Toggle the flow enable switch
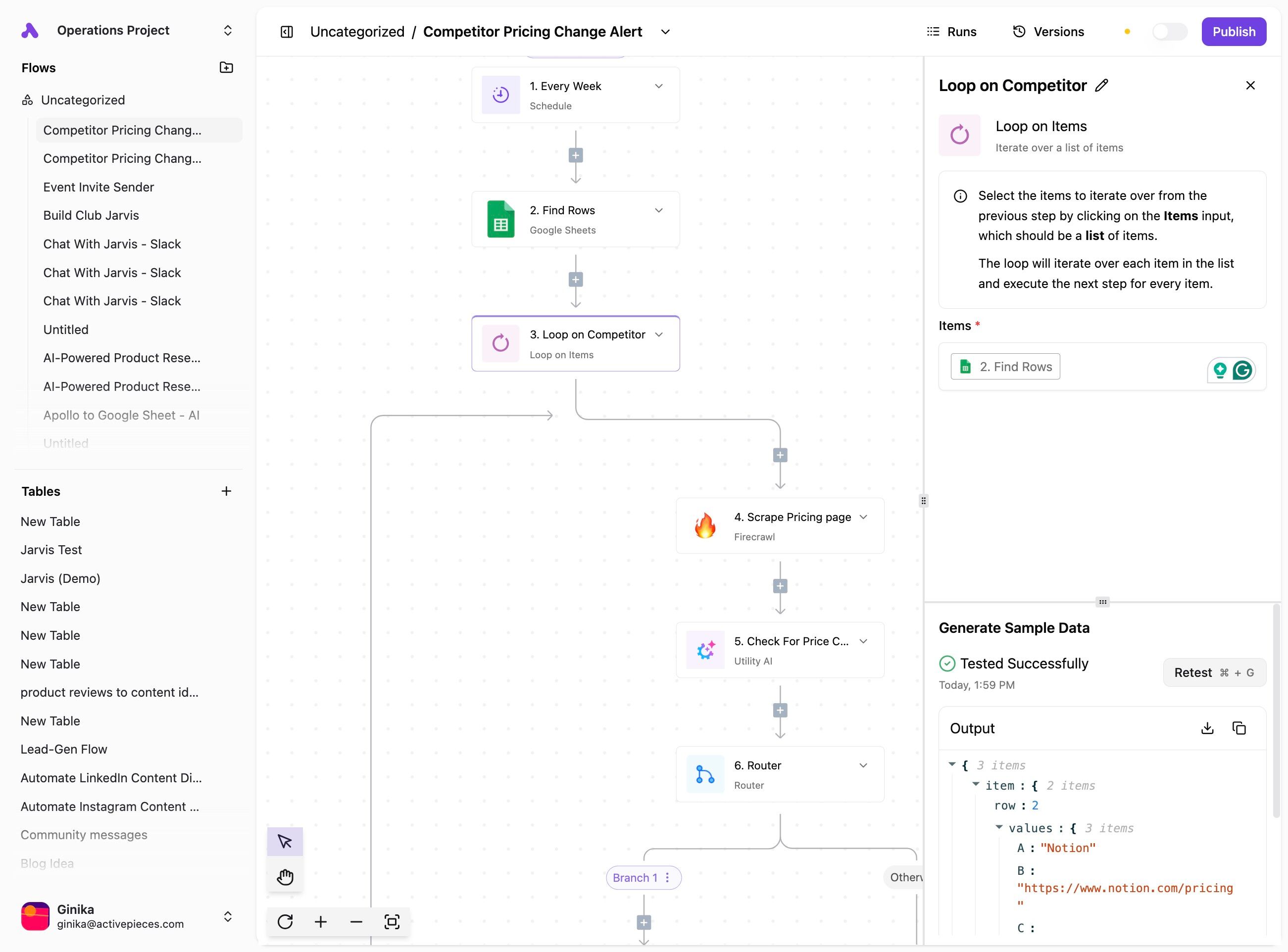Screen dimensions: 1288x952 [x=1169, y=32]
